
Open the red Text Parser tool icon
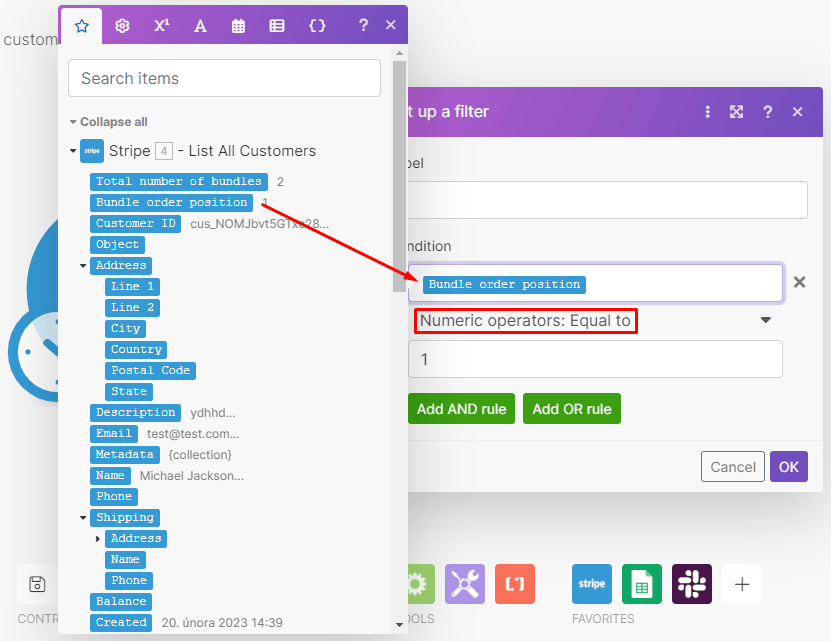(x=514, y=584)
